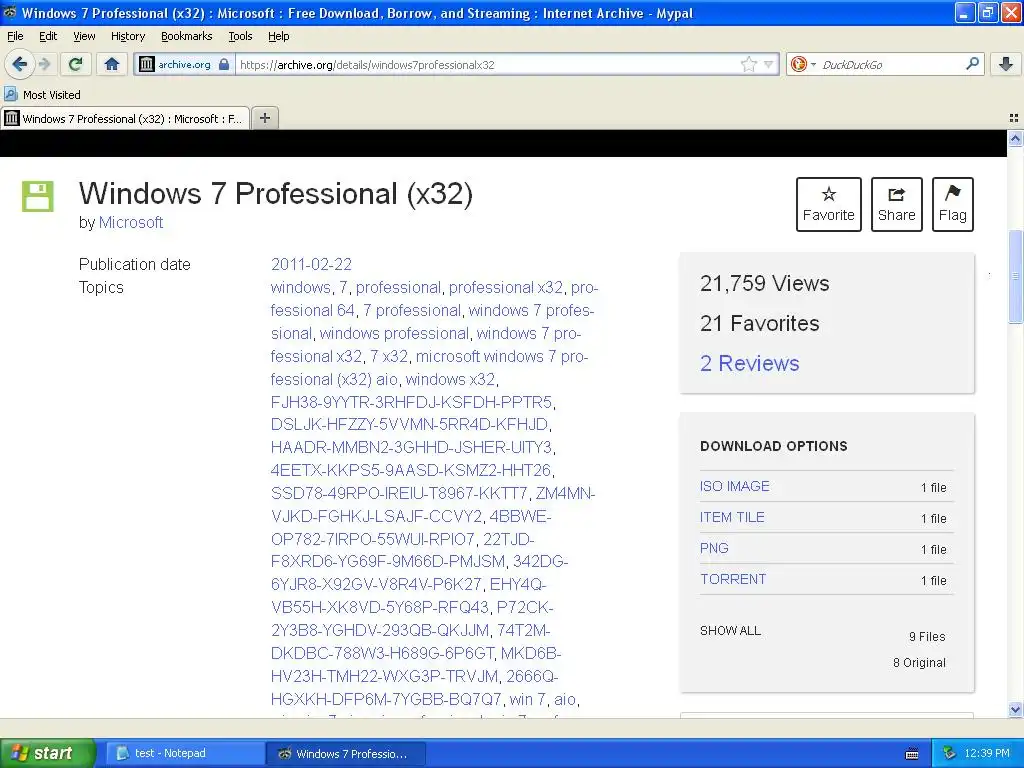Click the keyboard icon in system tray
The height and width of the screenshot is (768, 1024).
point(912,754)
